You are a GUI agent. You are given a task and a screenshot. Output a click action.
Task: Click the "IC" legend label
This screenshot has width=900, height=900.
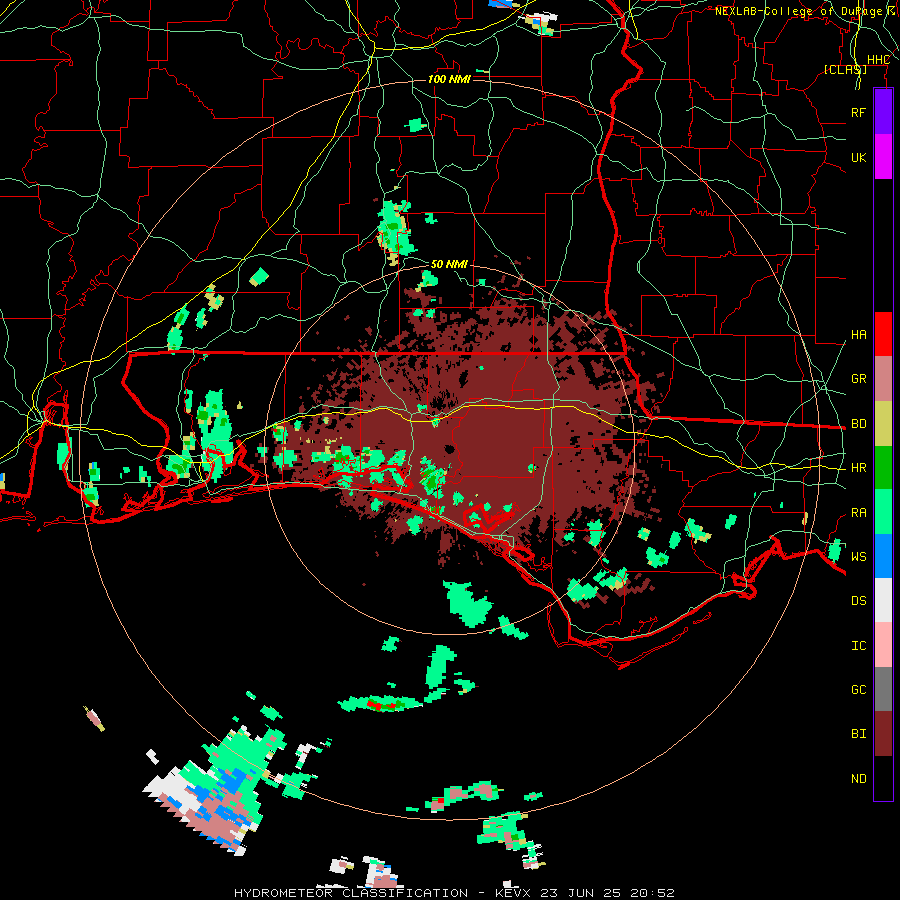coord(858,646)
